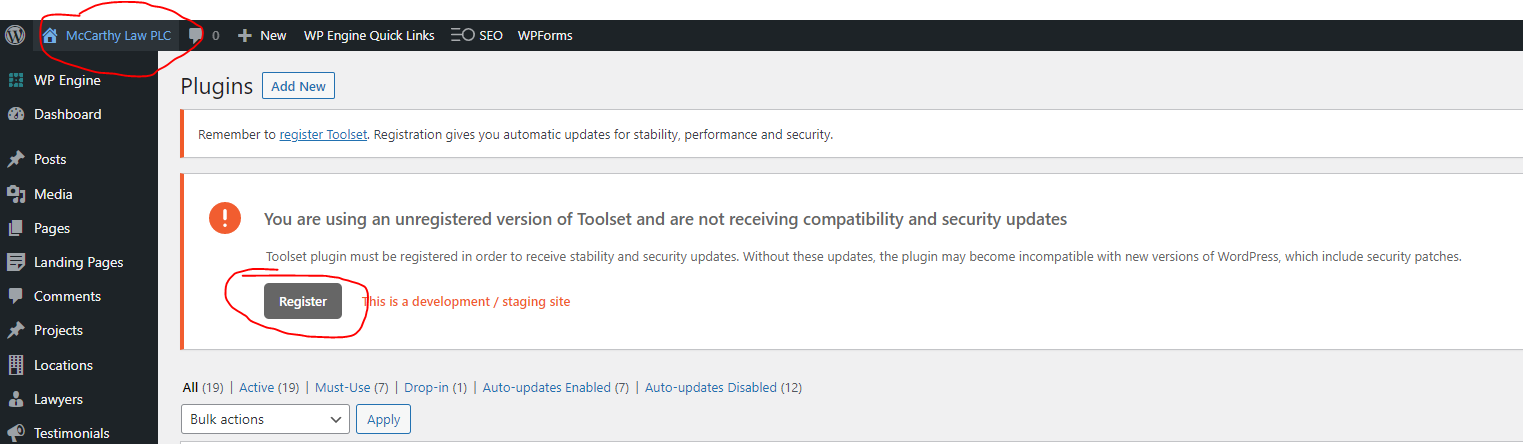Click the plus icon next to New
The width and height of the screenshot is (1523, 444).
[x=245, y=35]
